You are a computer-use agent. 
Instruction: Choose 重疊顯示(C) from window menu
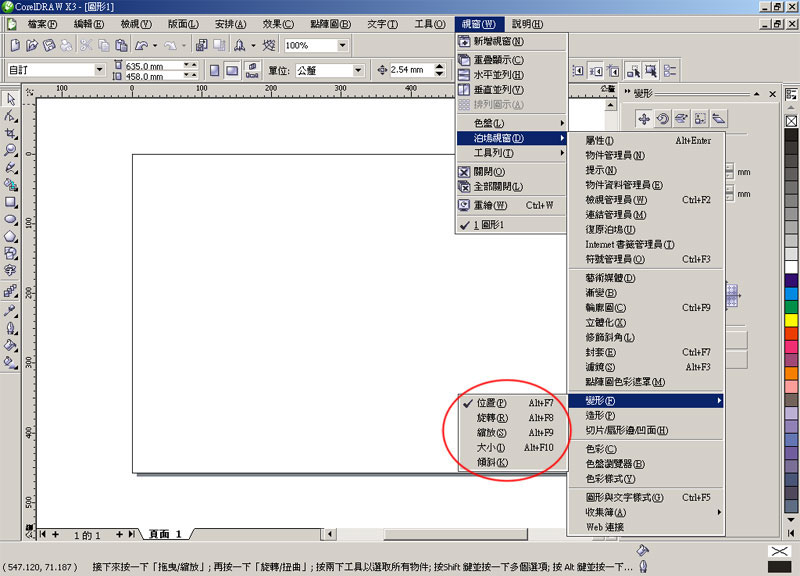[511, 60]
